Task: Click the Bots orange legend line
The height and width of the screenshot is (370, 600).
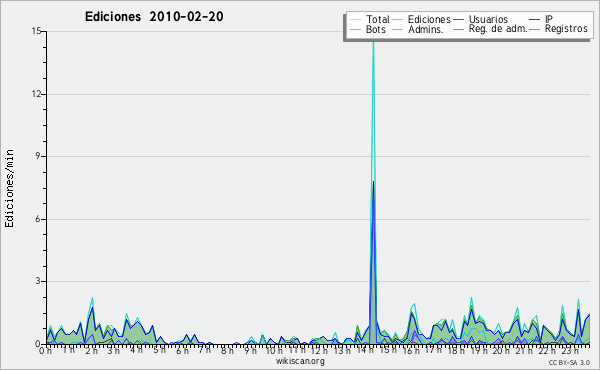Action: 355,29
